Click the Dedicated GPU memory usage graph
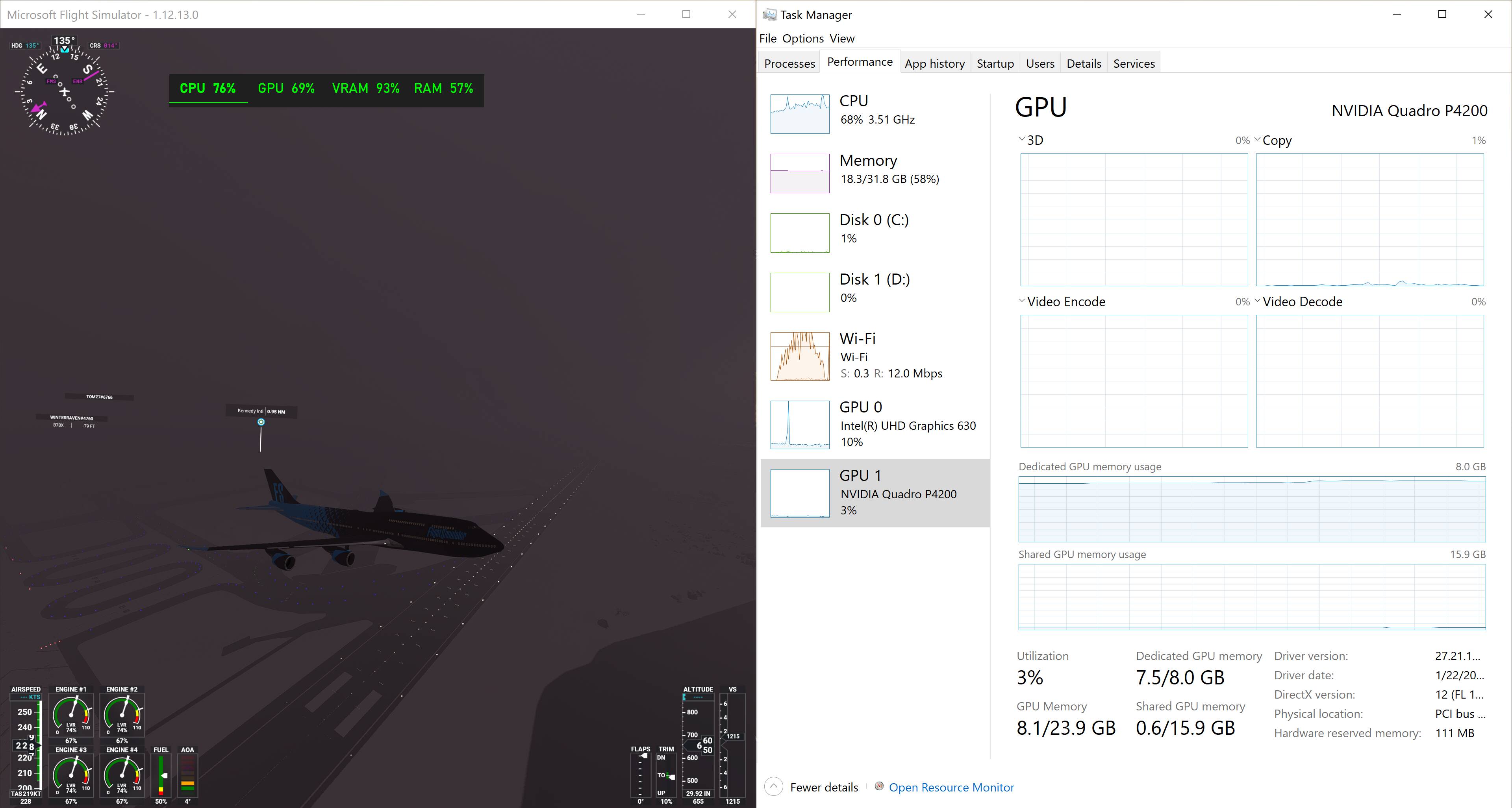Screen dimensions: 1512x808 (1252, 509)
